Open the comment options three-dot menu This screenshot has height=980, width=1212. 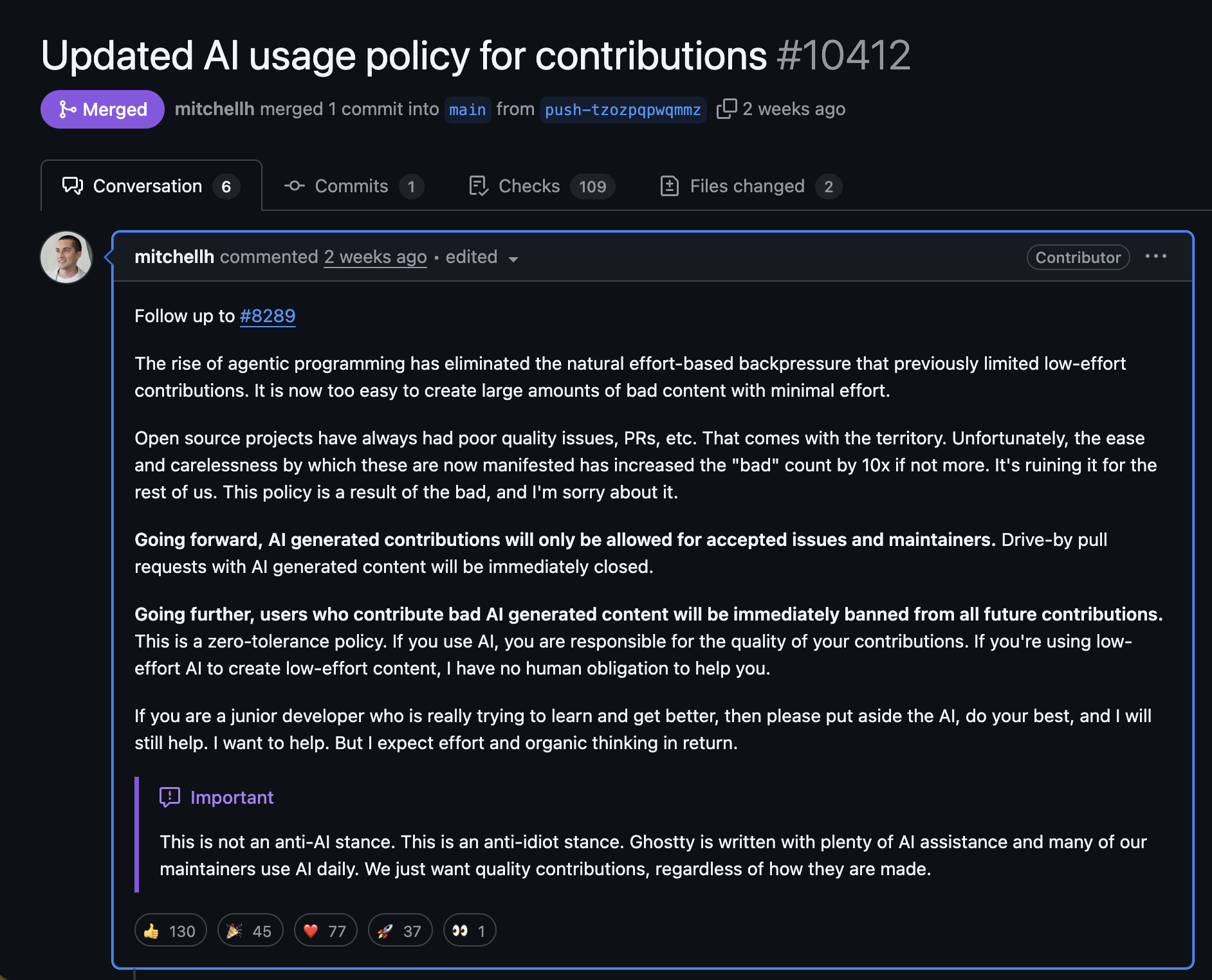tap(1155, 257)
